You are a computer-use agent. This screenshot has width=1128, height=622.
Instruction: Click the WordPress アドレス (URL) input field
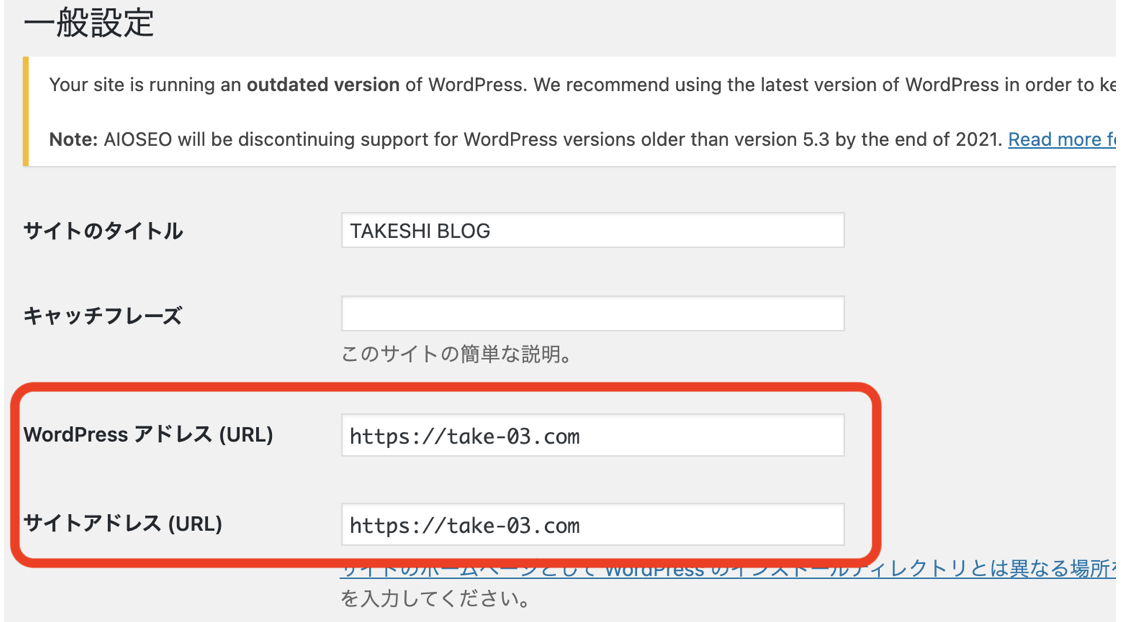[592, 436]
